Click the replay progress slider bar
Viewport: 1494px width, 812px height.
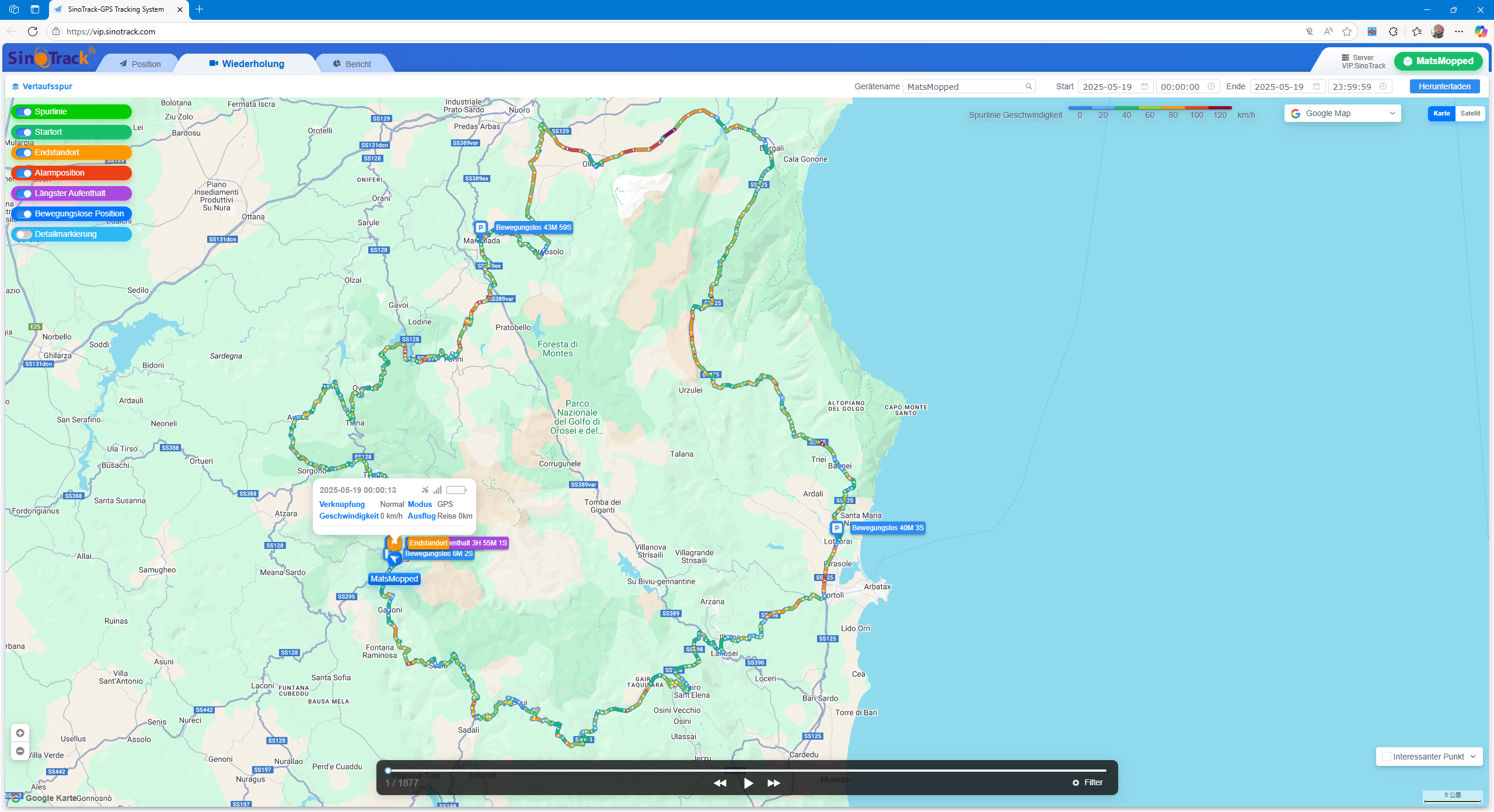[x=747, y=770]
